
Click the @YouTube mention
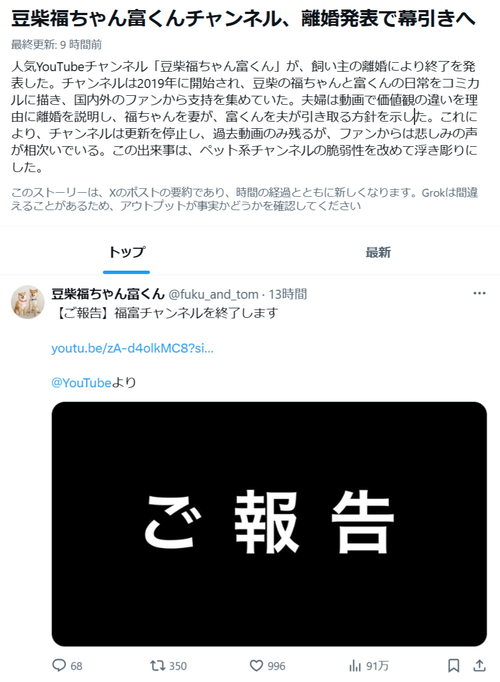coord(81,383)
